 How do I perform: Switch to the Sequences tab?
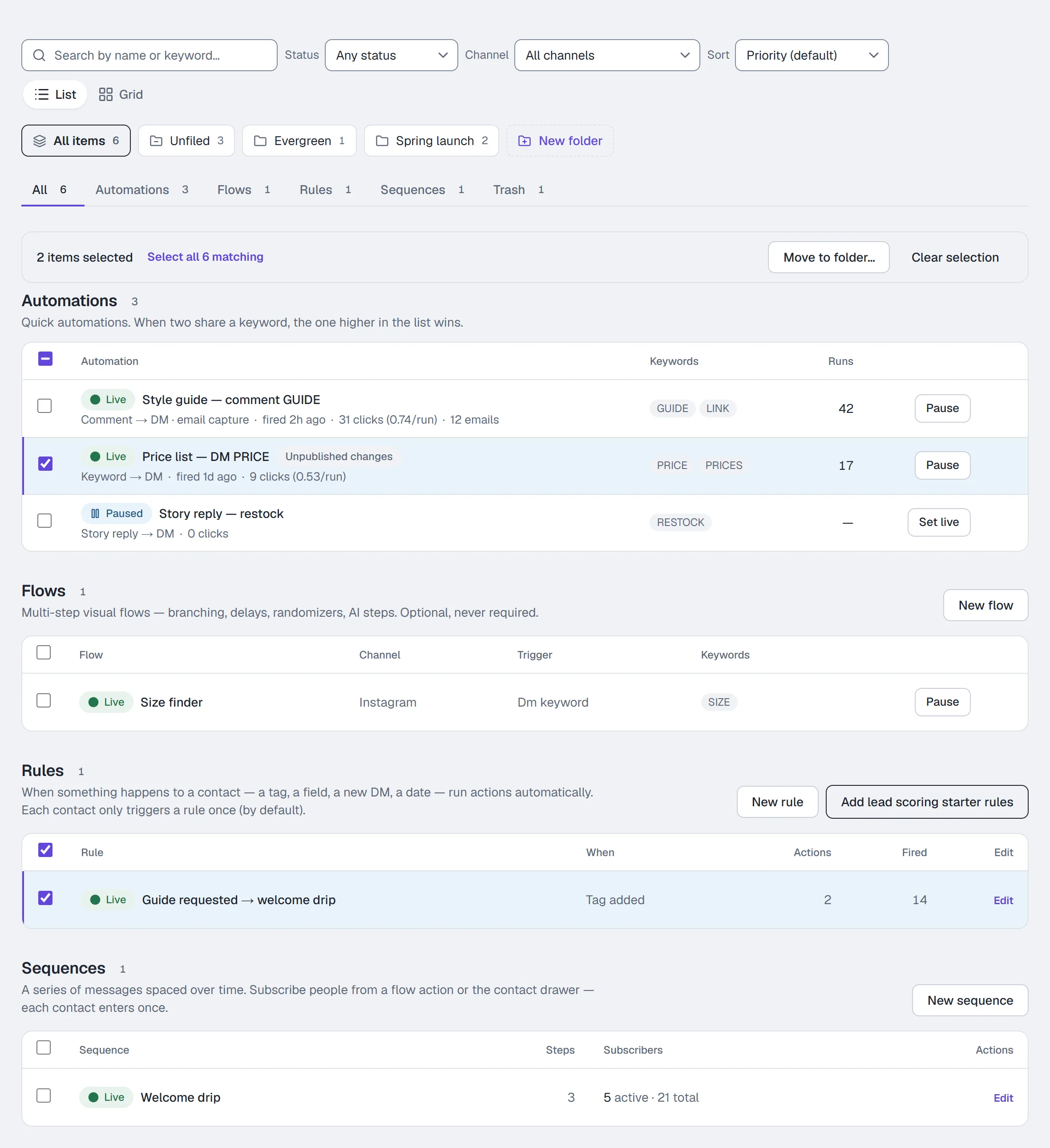422,190
